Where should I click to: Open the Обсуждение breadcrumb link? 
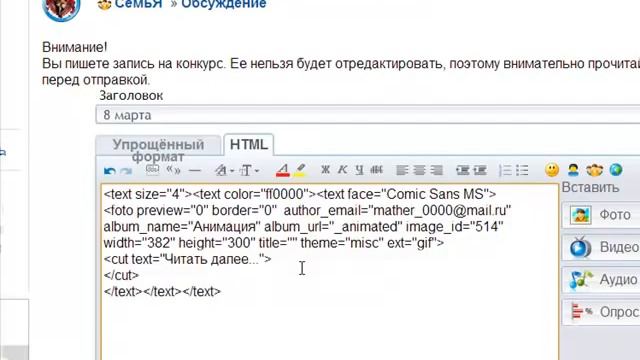(224, 4)
